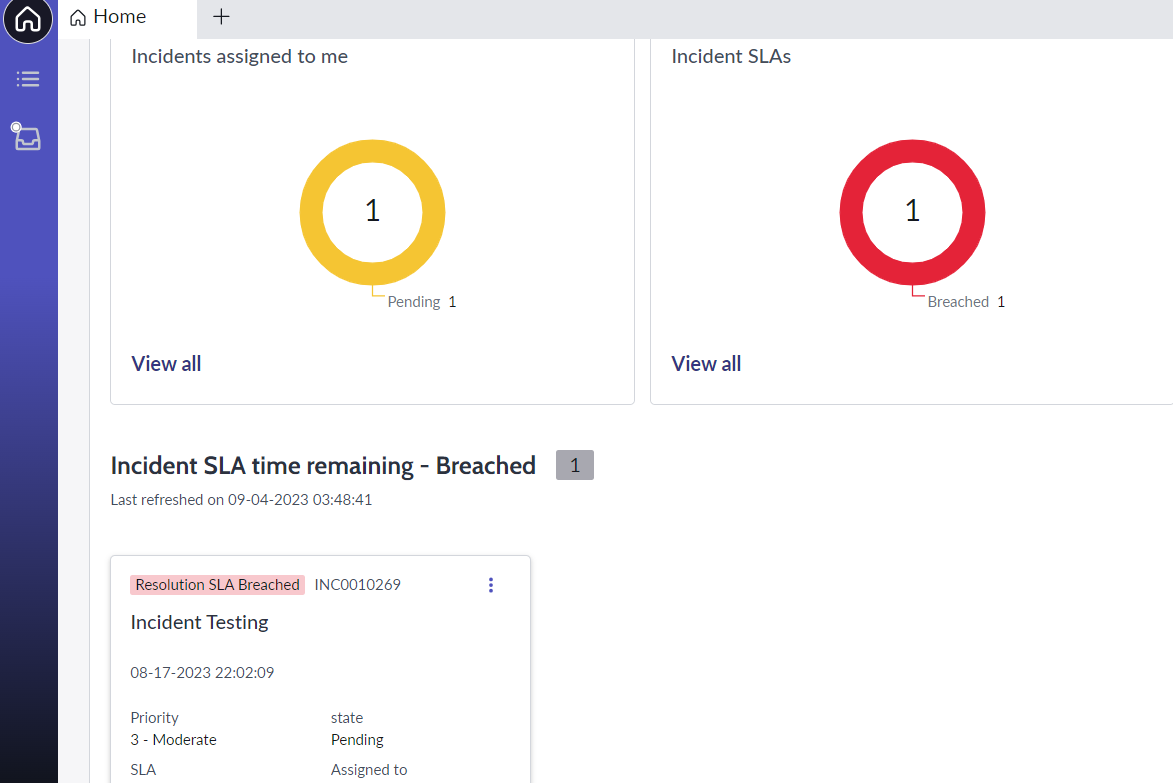Open a new tab with plus icon
Image resolution: width=1173 pixels, height=783 pixels.
[221, 16]
